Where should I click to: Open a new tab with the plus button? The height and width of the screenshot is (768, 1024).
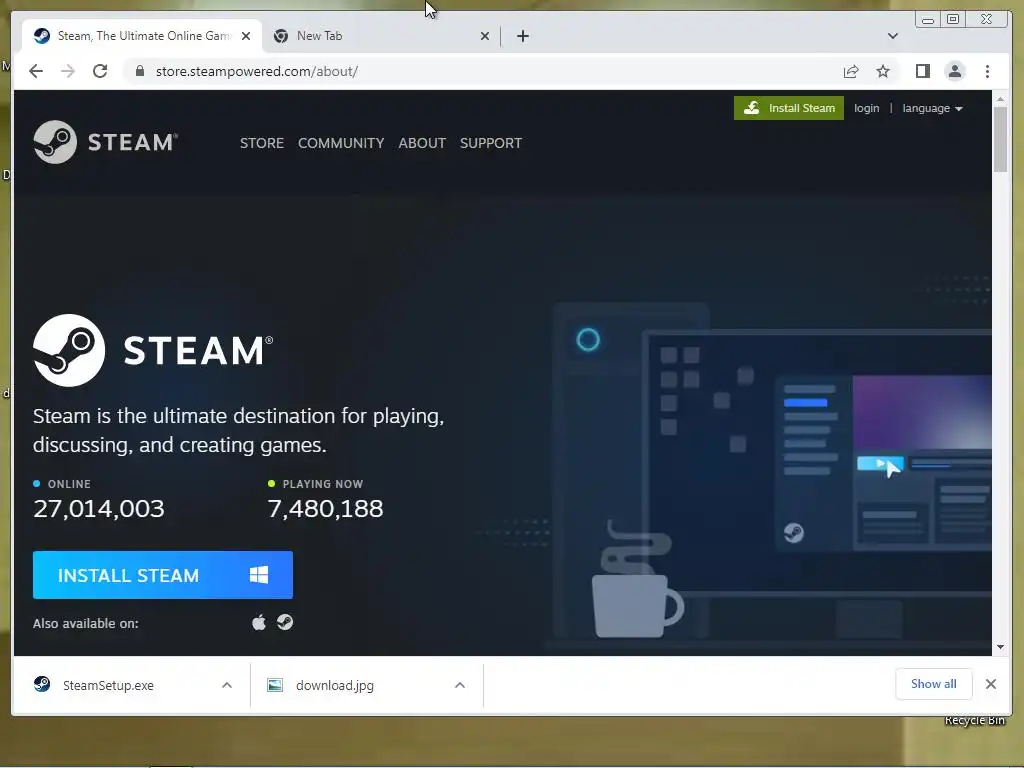click(x=522, y=36)
